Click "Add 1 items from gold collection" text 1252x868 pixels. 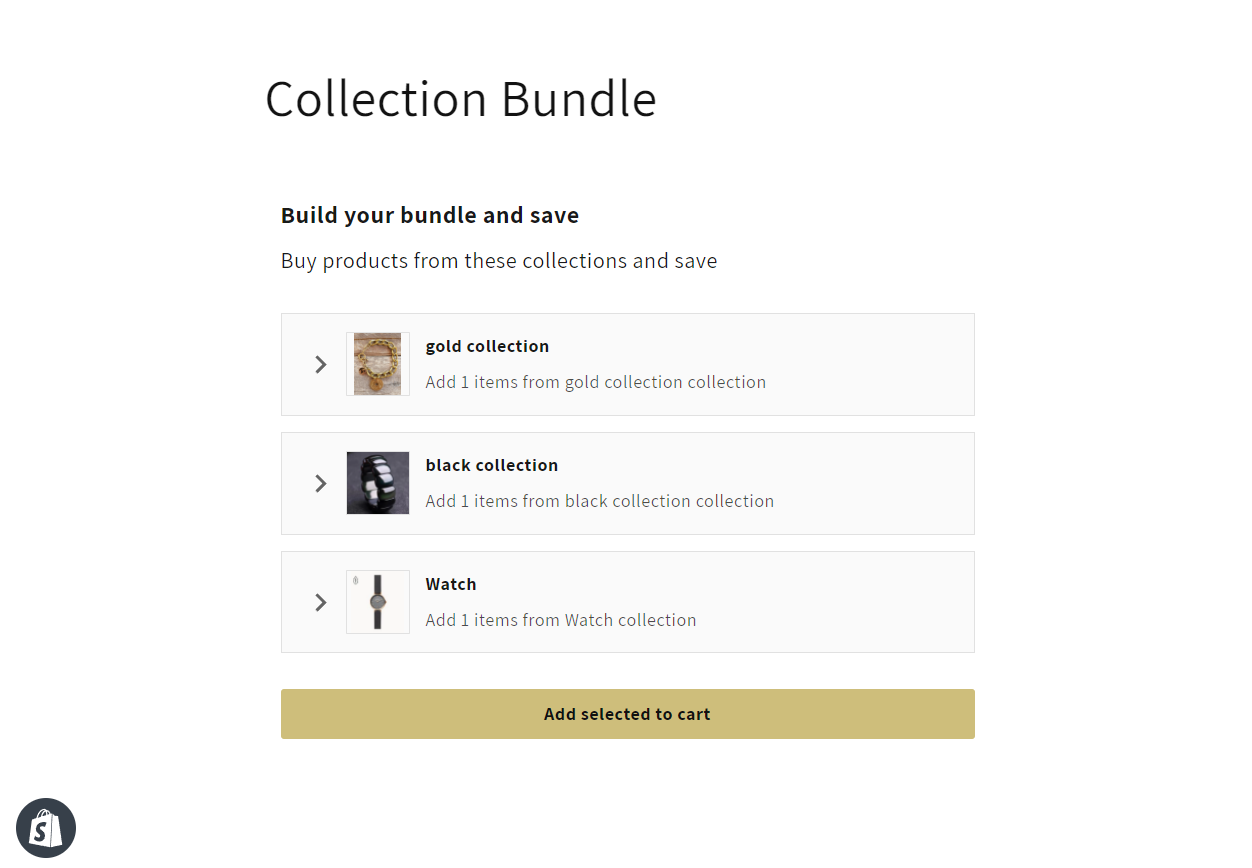(595, 382)
